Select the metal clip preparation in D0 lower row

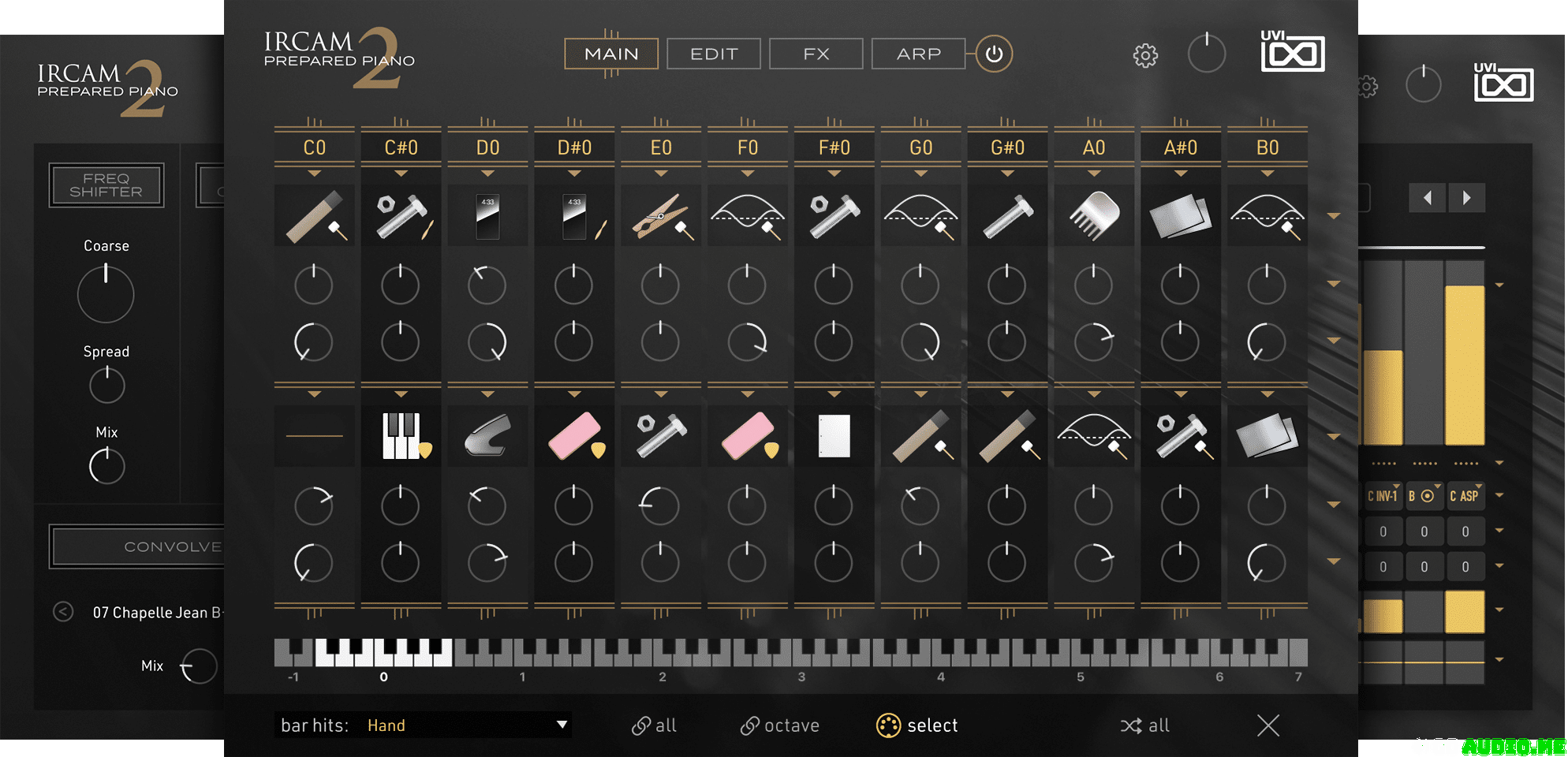[x=487, y=435]
